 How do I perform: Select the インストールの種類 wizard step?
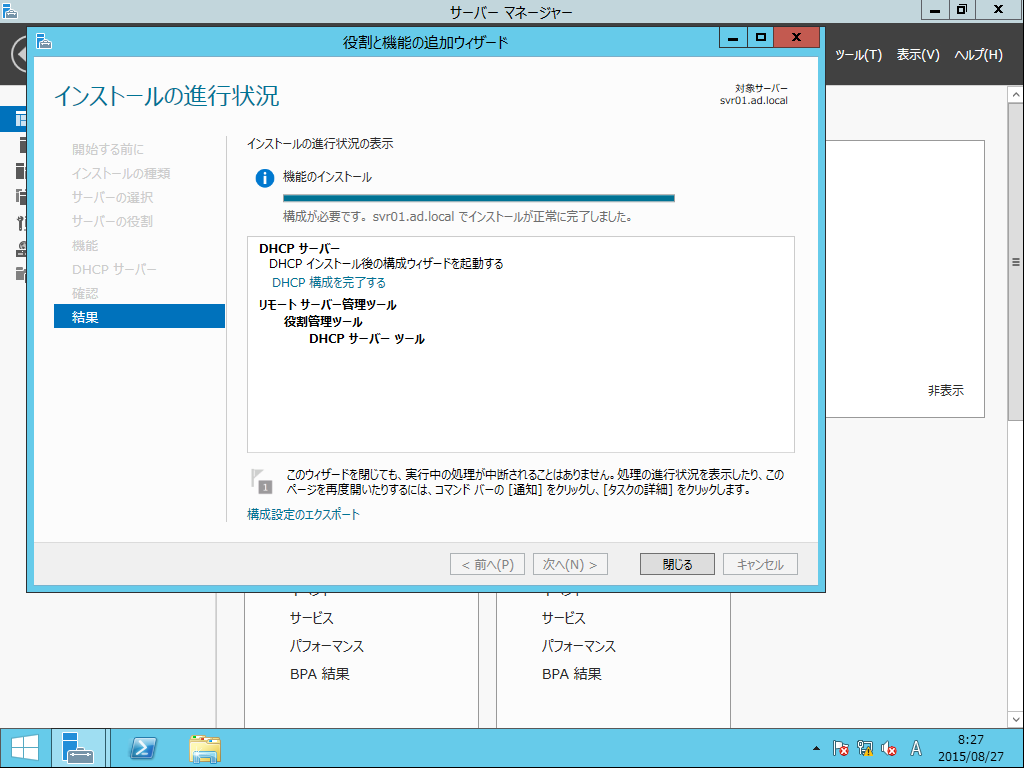pos(121,173)
